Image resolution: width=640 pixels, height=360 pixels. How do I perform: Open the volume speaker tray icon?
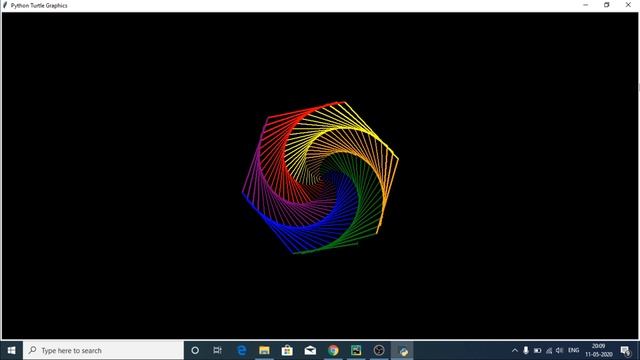(560, 350)
